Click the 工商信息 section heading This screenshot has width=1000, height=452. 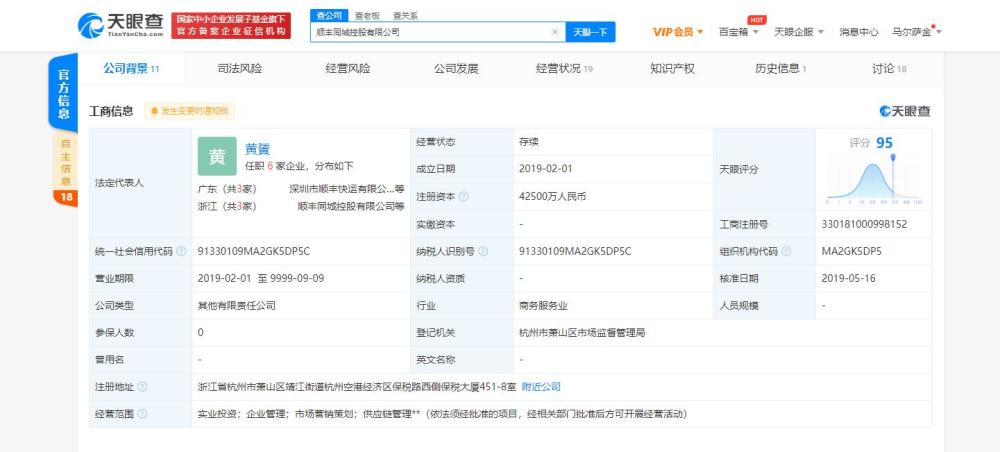[x=111, y=111]
